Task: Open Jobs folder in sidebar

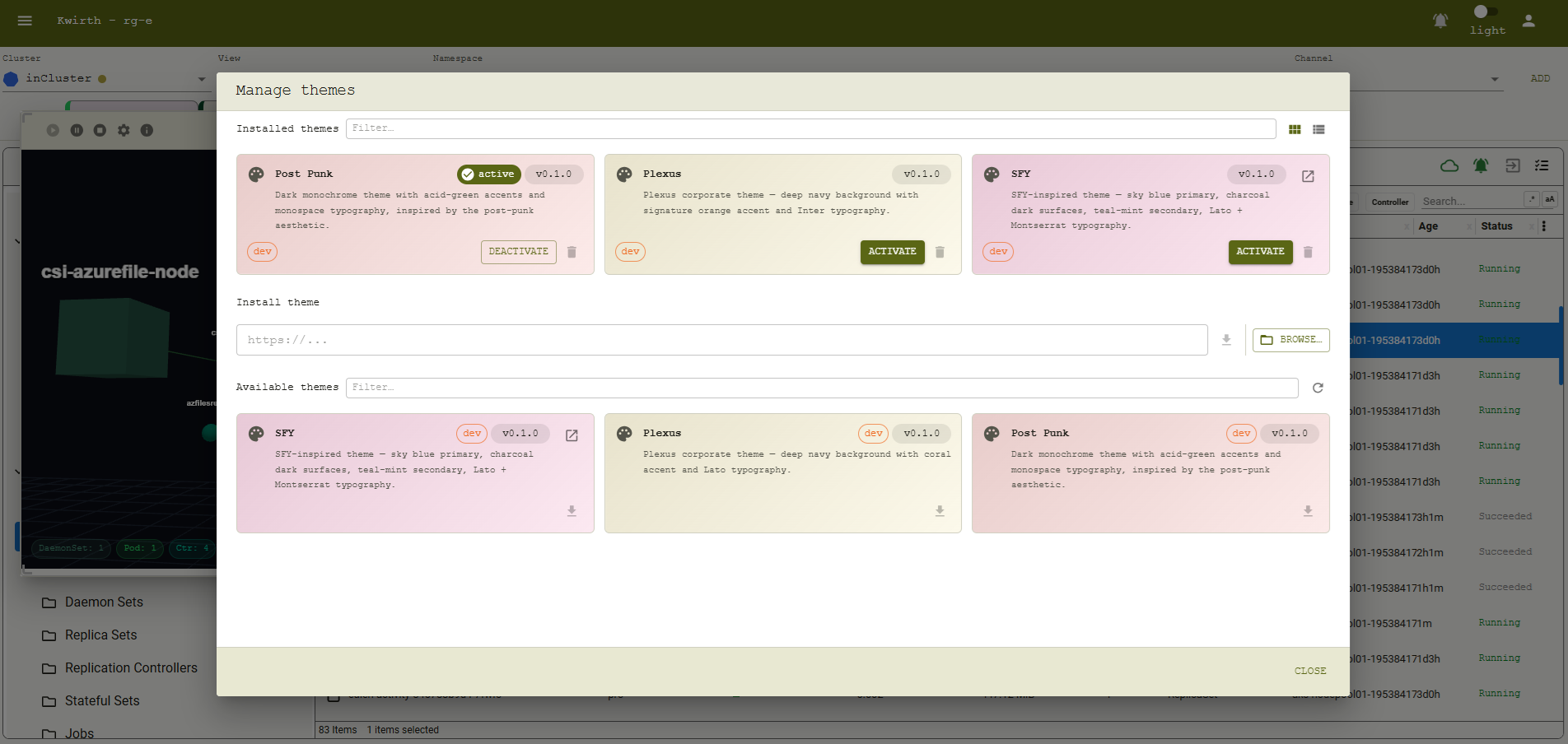Action: pyautogui.click(x=79, y=733)
